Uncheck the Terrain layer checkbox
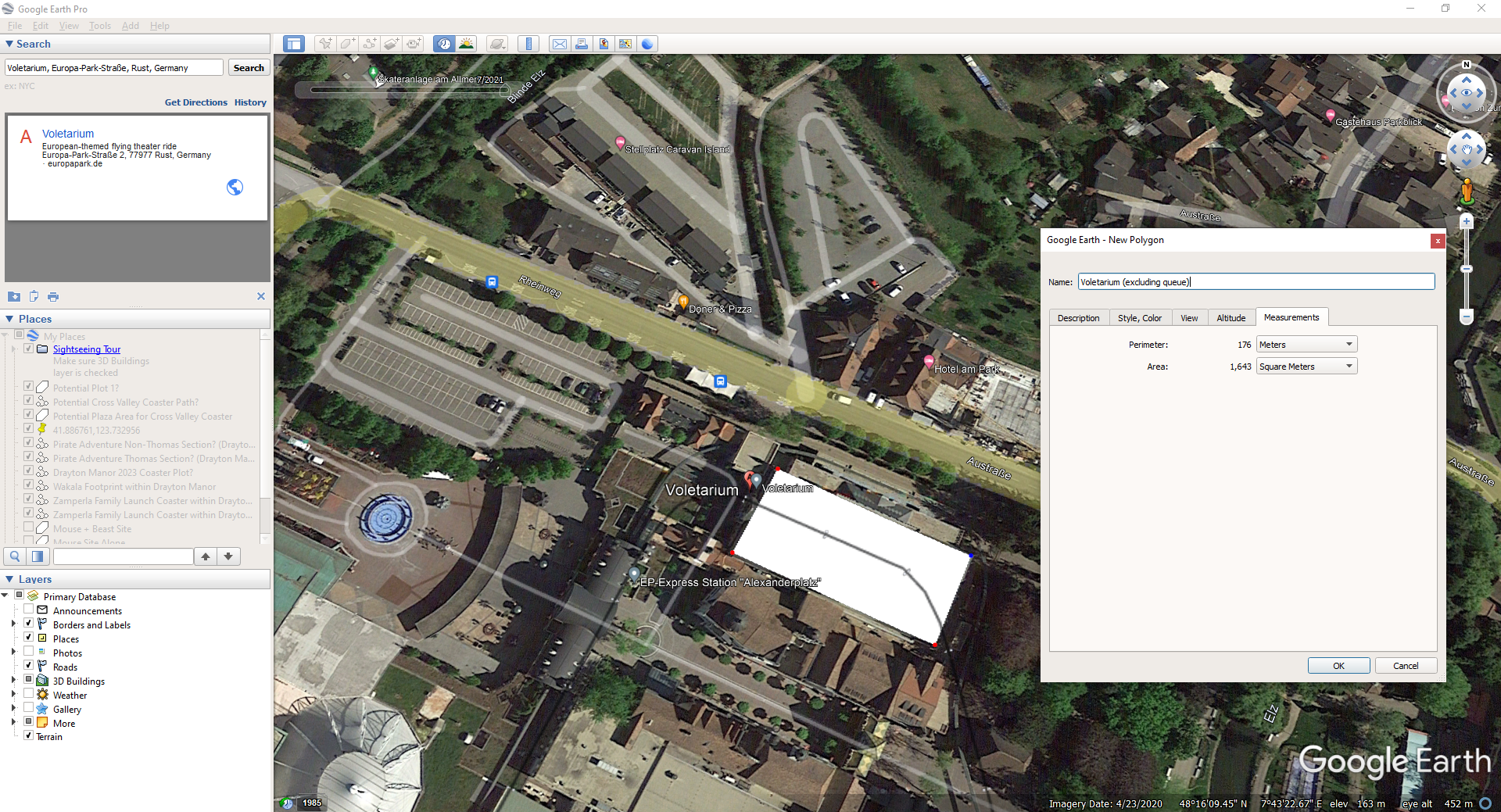Viewport: 1501px width, 812px height. (x=28, y=736)
